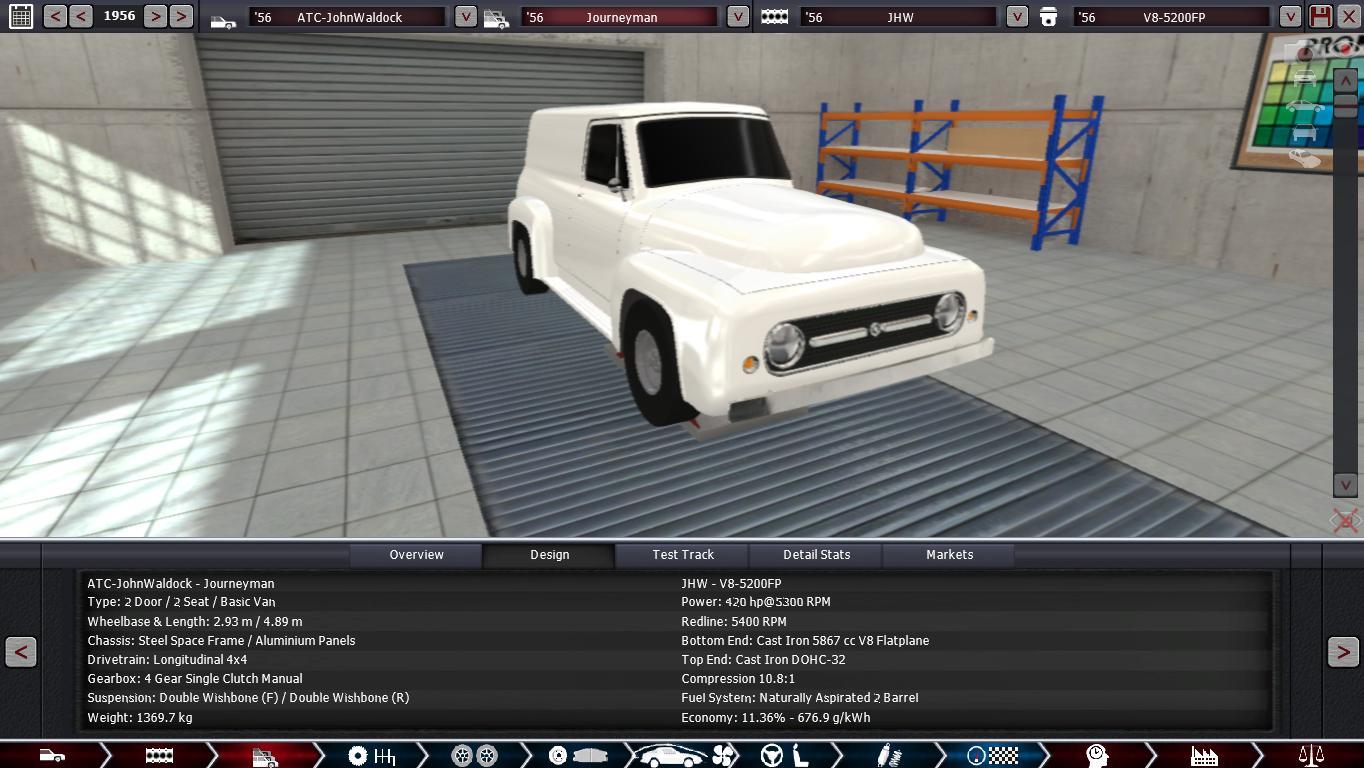Save the design with the floppy disk icon
1364x768 pixels.
(x=1321, y=16)
